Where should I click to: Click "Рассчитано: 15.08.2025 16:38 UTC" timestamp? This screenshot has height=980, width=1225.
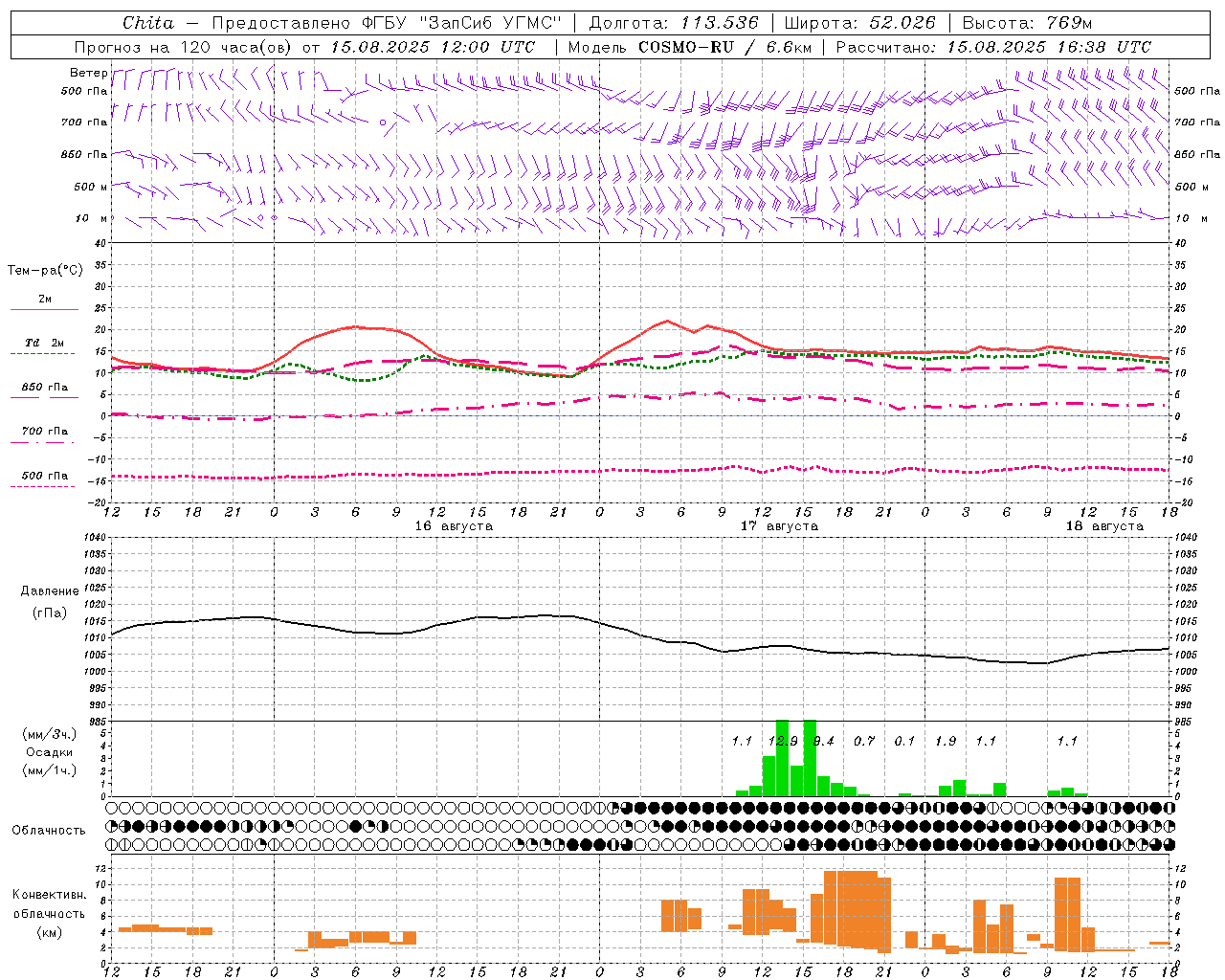click(x=993, y=47)
